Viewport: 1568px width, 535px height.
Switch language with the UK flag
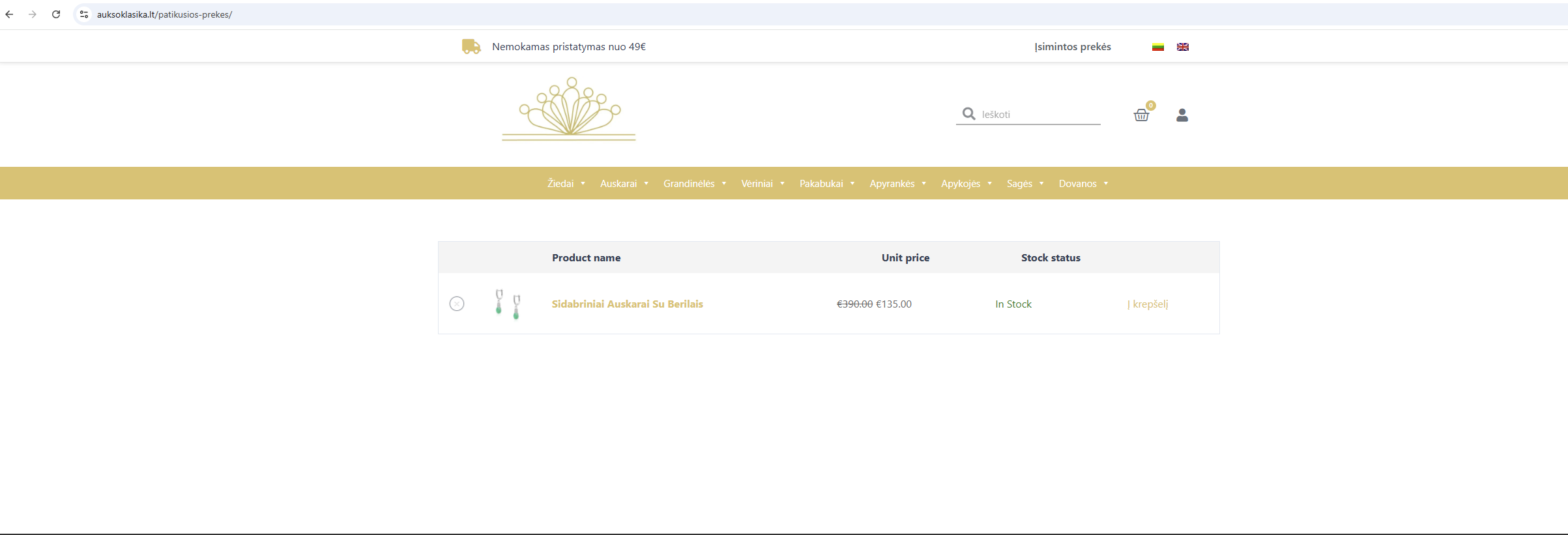(1182, 47)
